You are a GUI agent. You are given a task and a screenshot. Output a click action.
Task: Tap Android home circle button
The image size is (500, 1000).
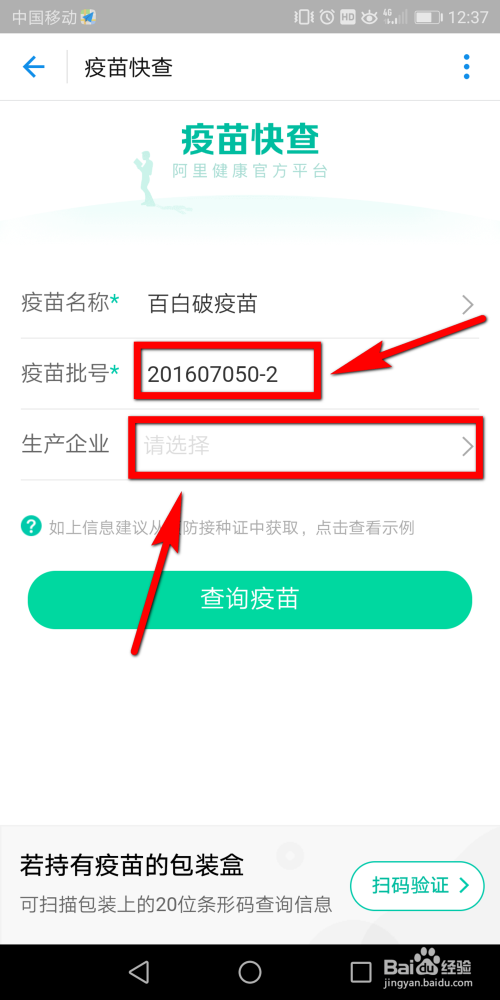pos(250,971)
